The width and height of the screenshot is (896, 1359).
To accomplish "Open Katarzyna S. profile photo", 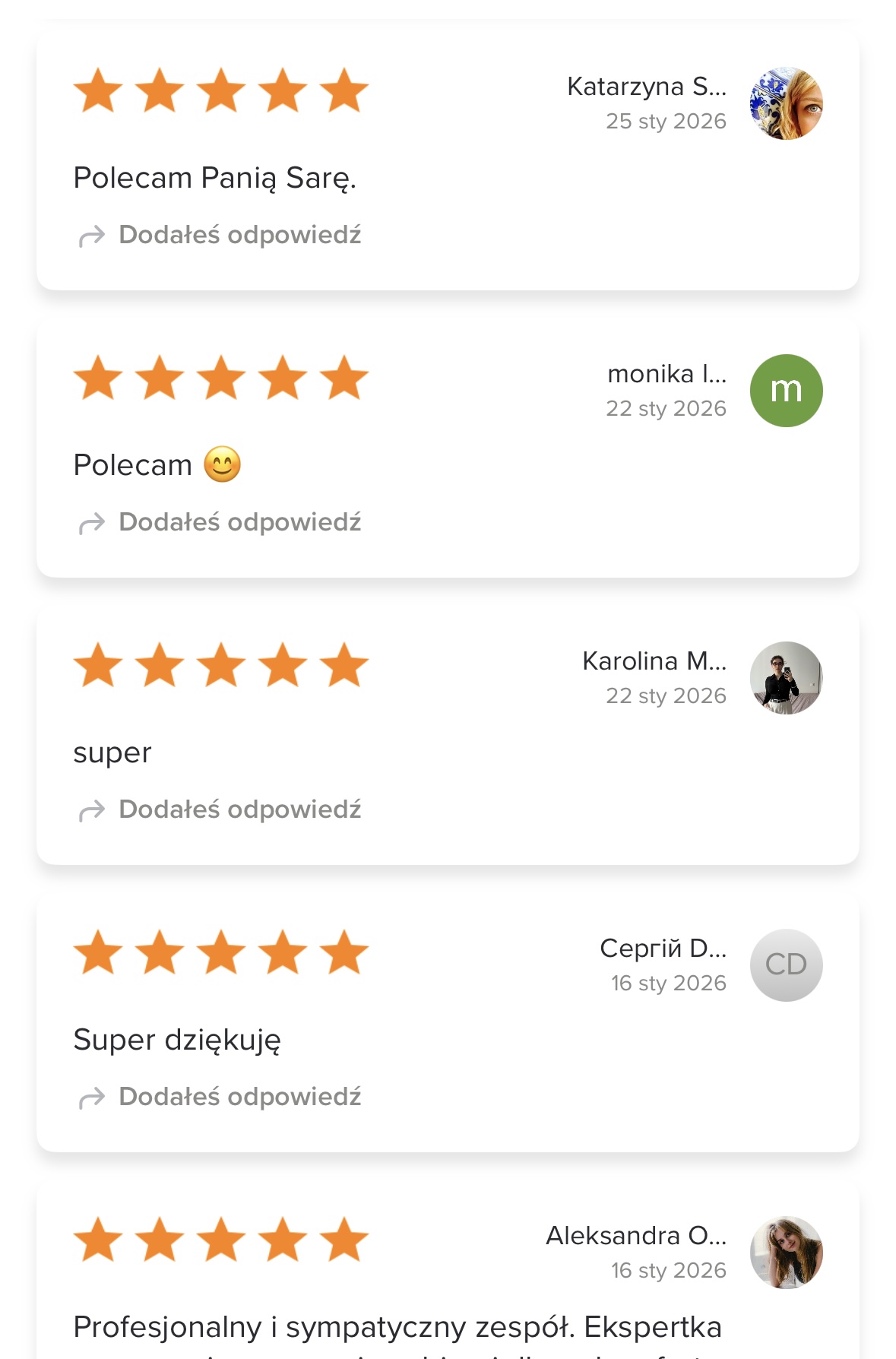I will click(x=786, y=103).
